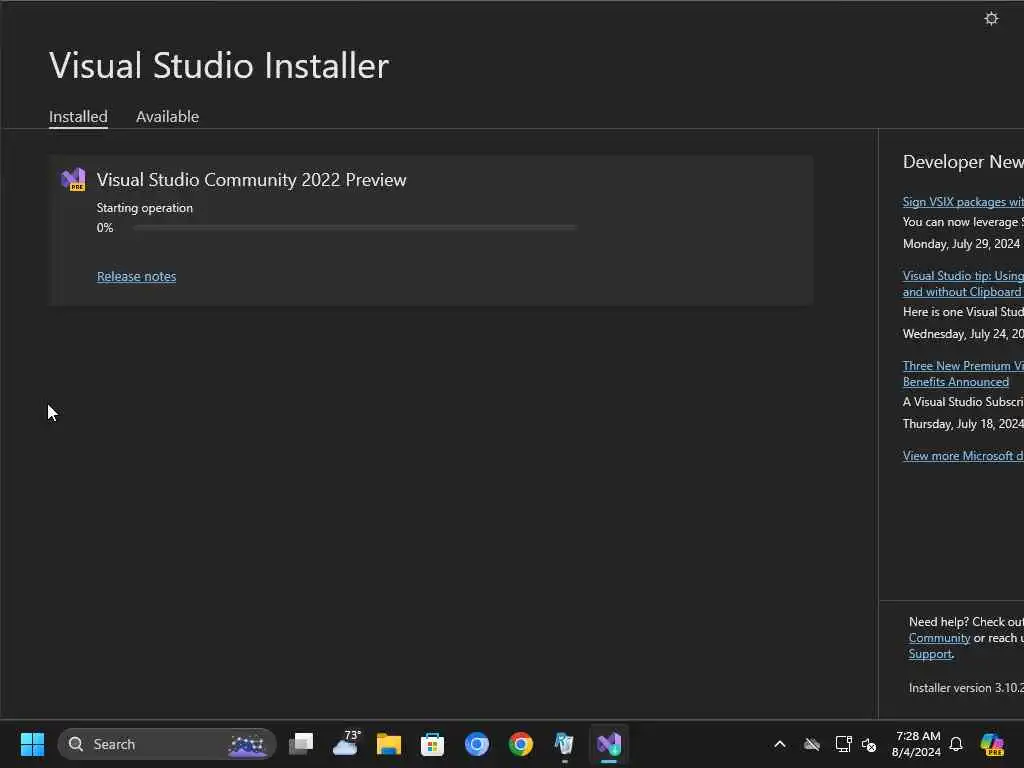1024x768 pixels.
Task: Click the Monday, July 29, 2024 date
Action: coord(961,244)
